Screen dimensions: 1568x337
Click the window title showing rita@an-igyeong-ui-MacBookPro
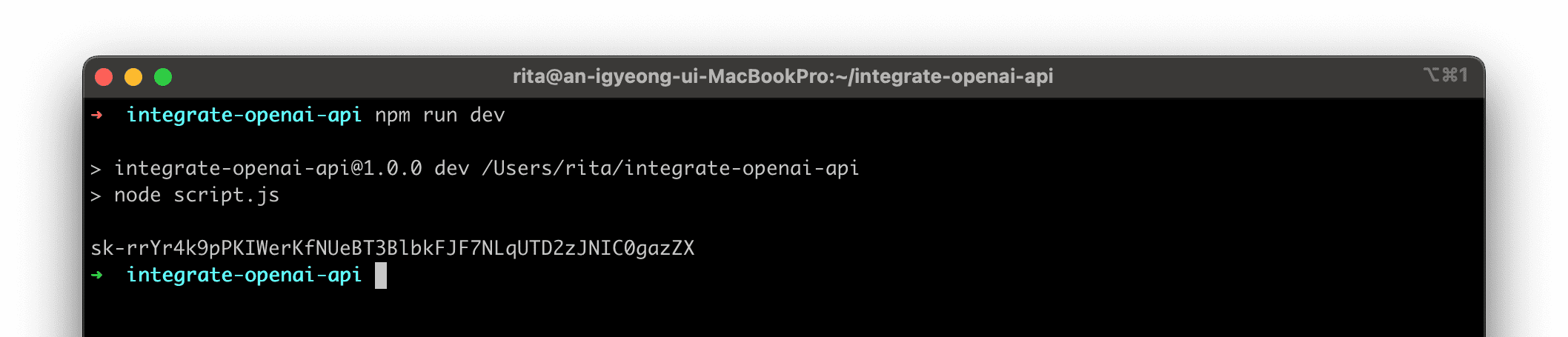[783, 76]
